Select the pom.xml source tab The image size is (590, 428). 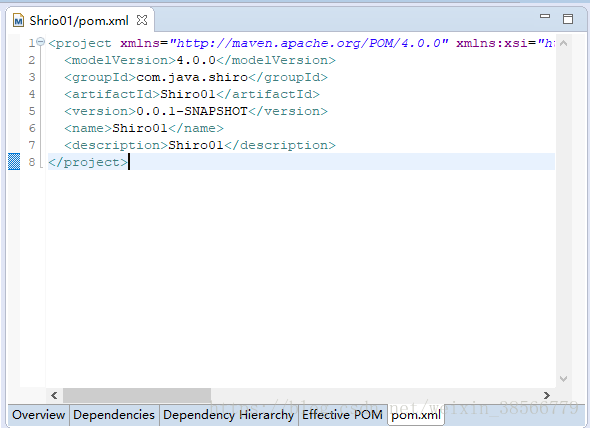(x=416, y=415)
